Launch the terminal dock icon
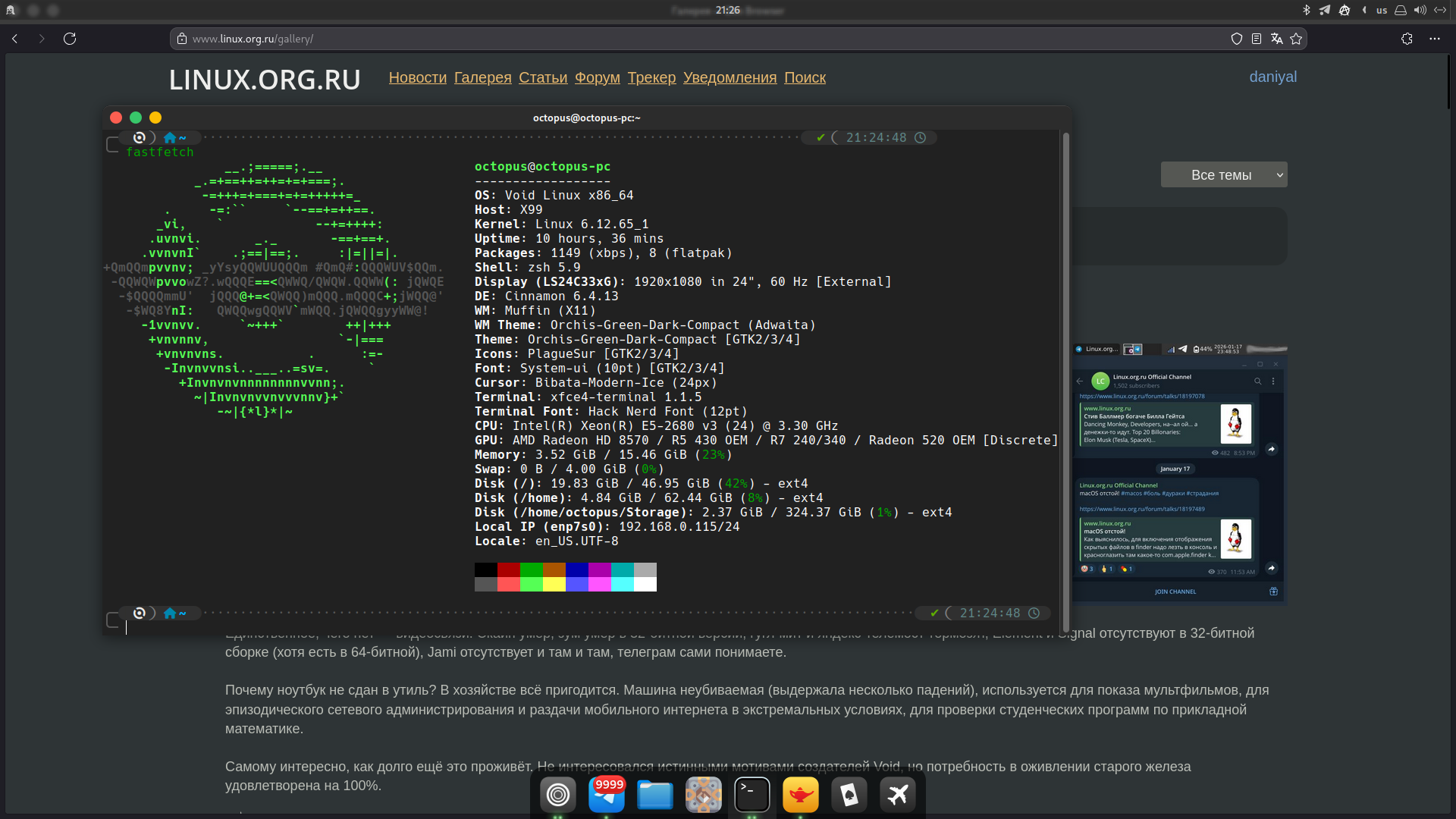This screenshot has width=1456, height=819. (x=752, y=795)
